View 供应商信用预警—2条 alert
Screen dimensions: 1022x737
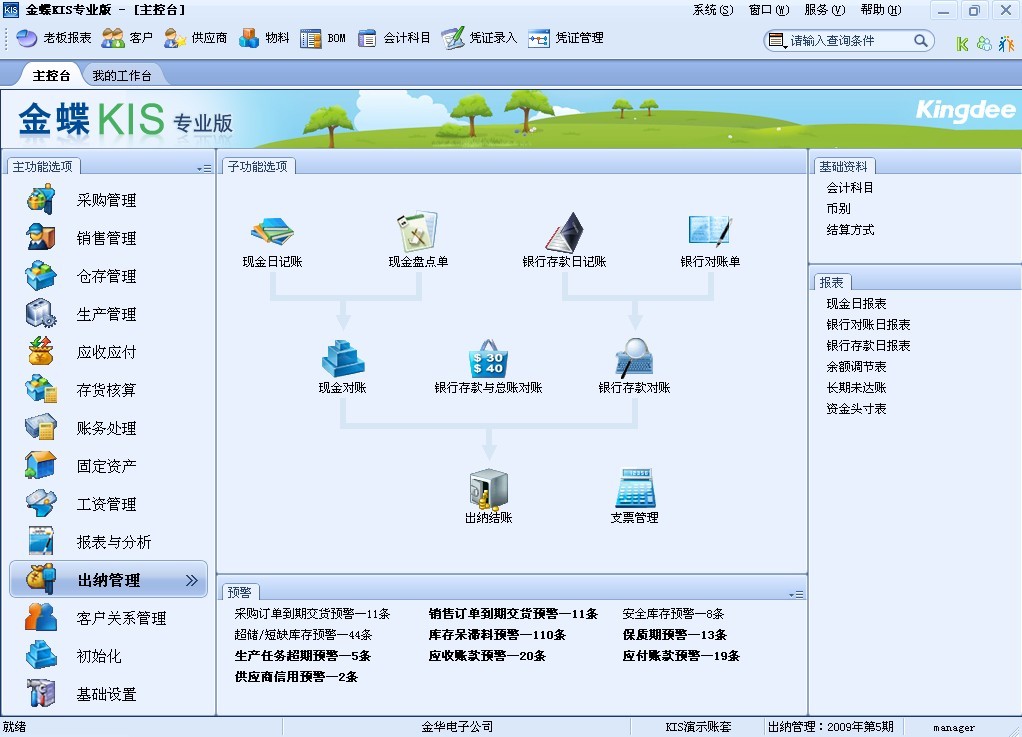point(296,676)
